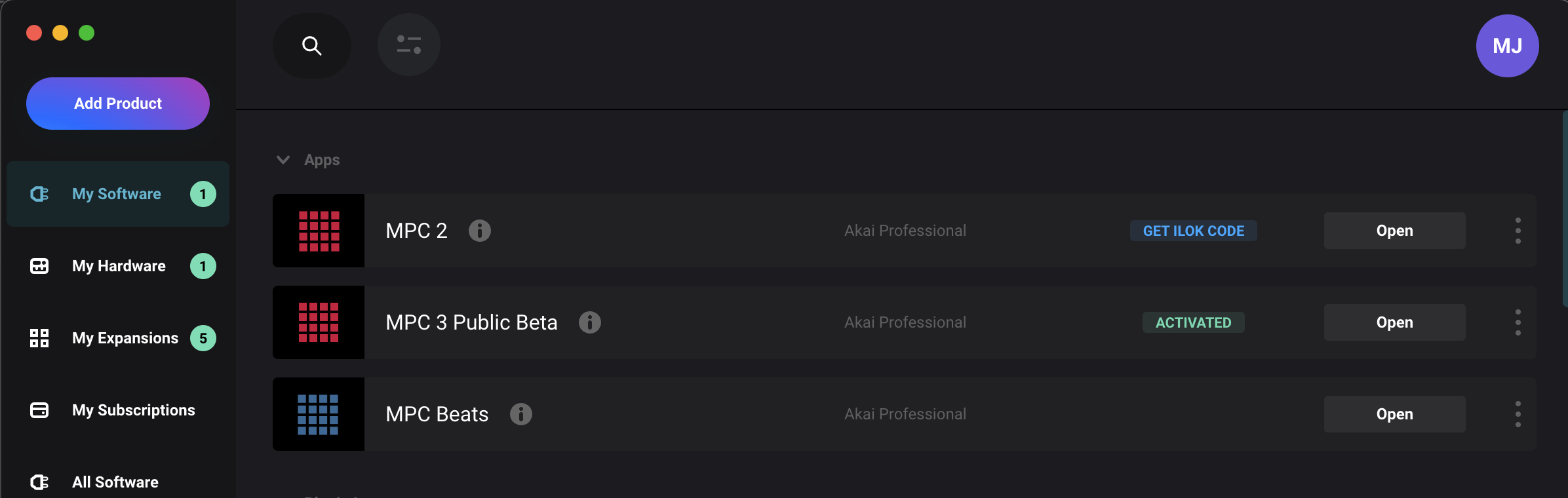This screenshot has width=1568, height=498.
Task: Click the MPC 2 red grid thumbnail
Action: (319, 231)
